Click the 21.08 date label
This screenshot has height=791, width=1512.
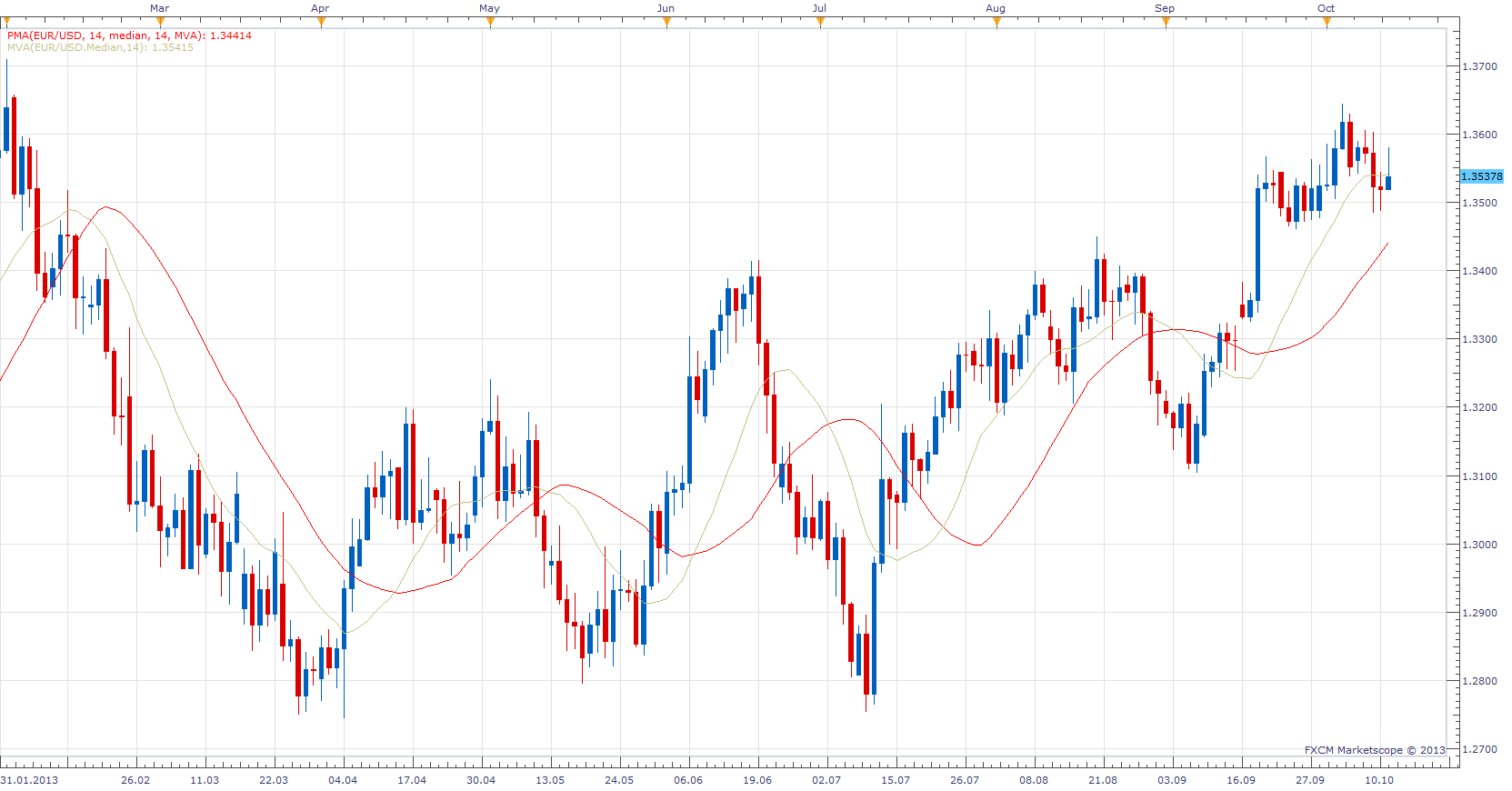(1103, 780)
